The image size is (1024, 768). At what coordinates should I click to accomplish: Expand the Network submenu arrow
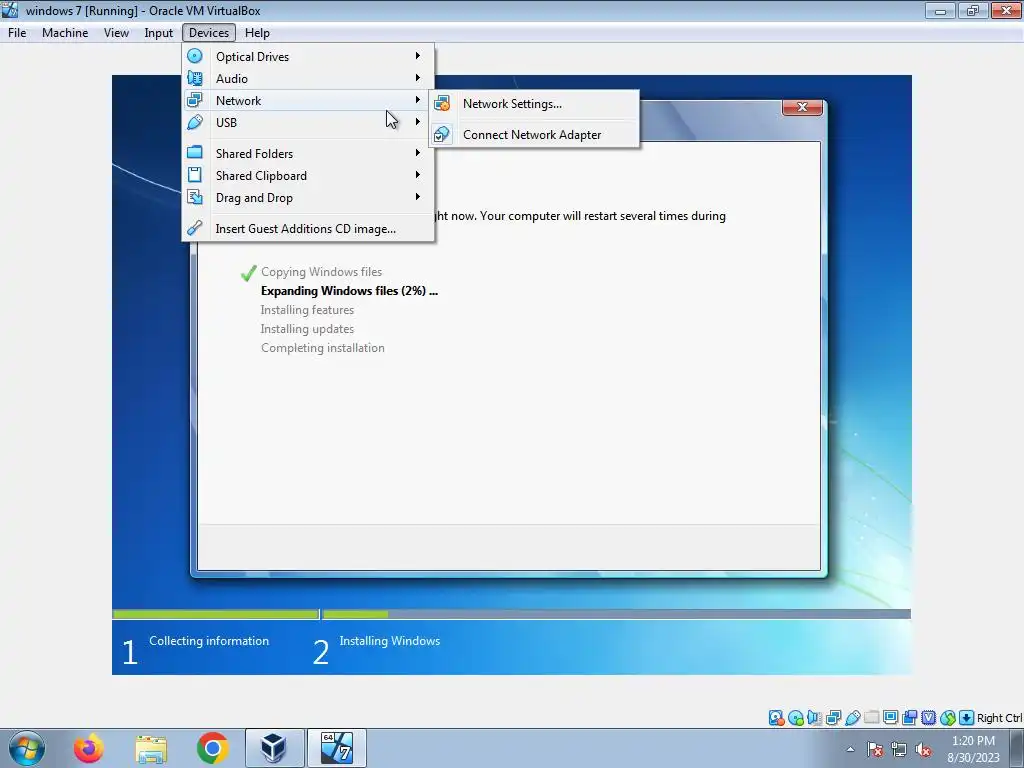point(418,100)
